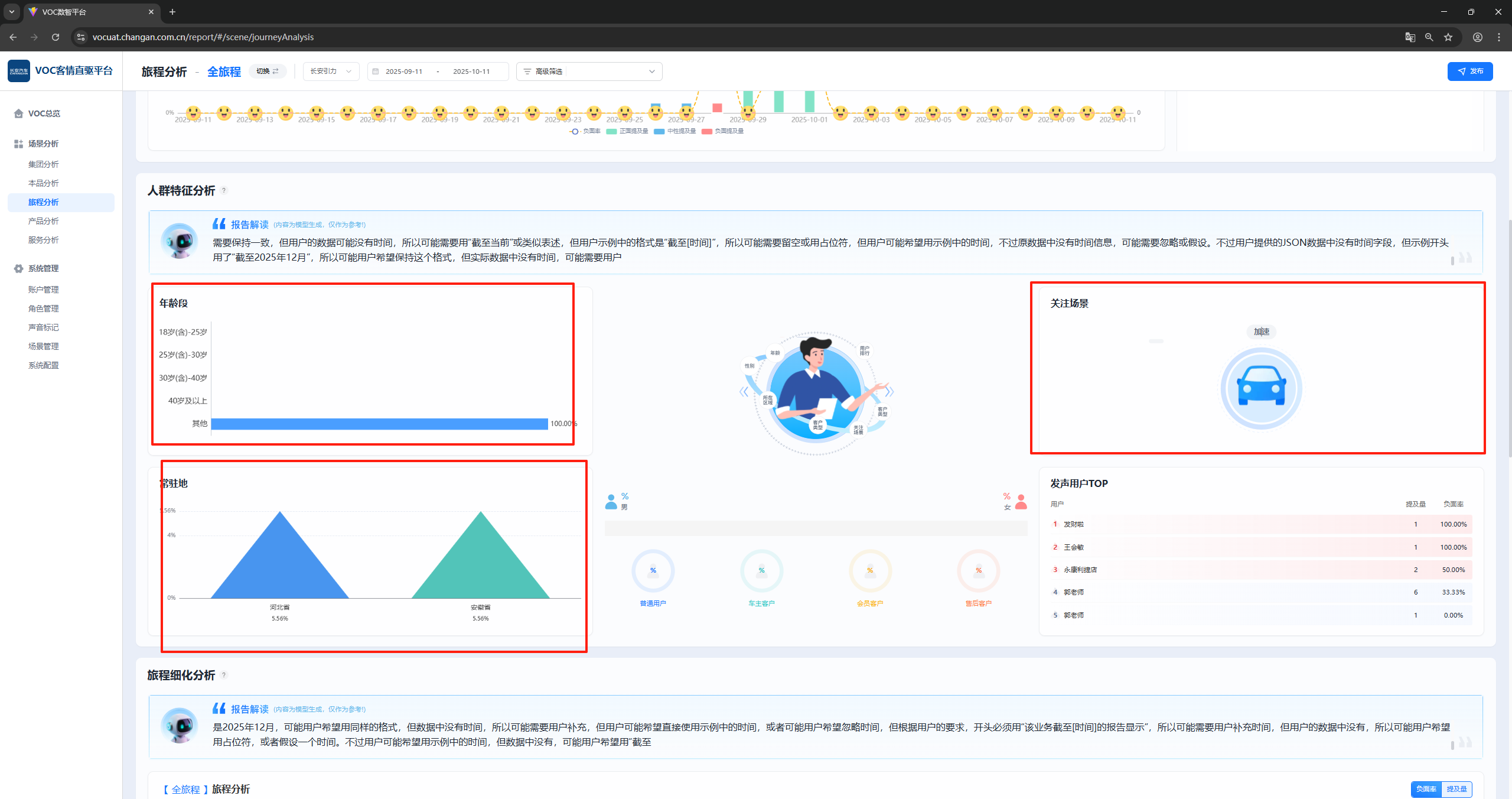Click the browser translate page icon
Screen dimensions: 1512x799
click(x=1410, y=37)
